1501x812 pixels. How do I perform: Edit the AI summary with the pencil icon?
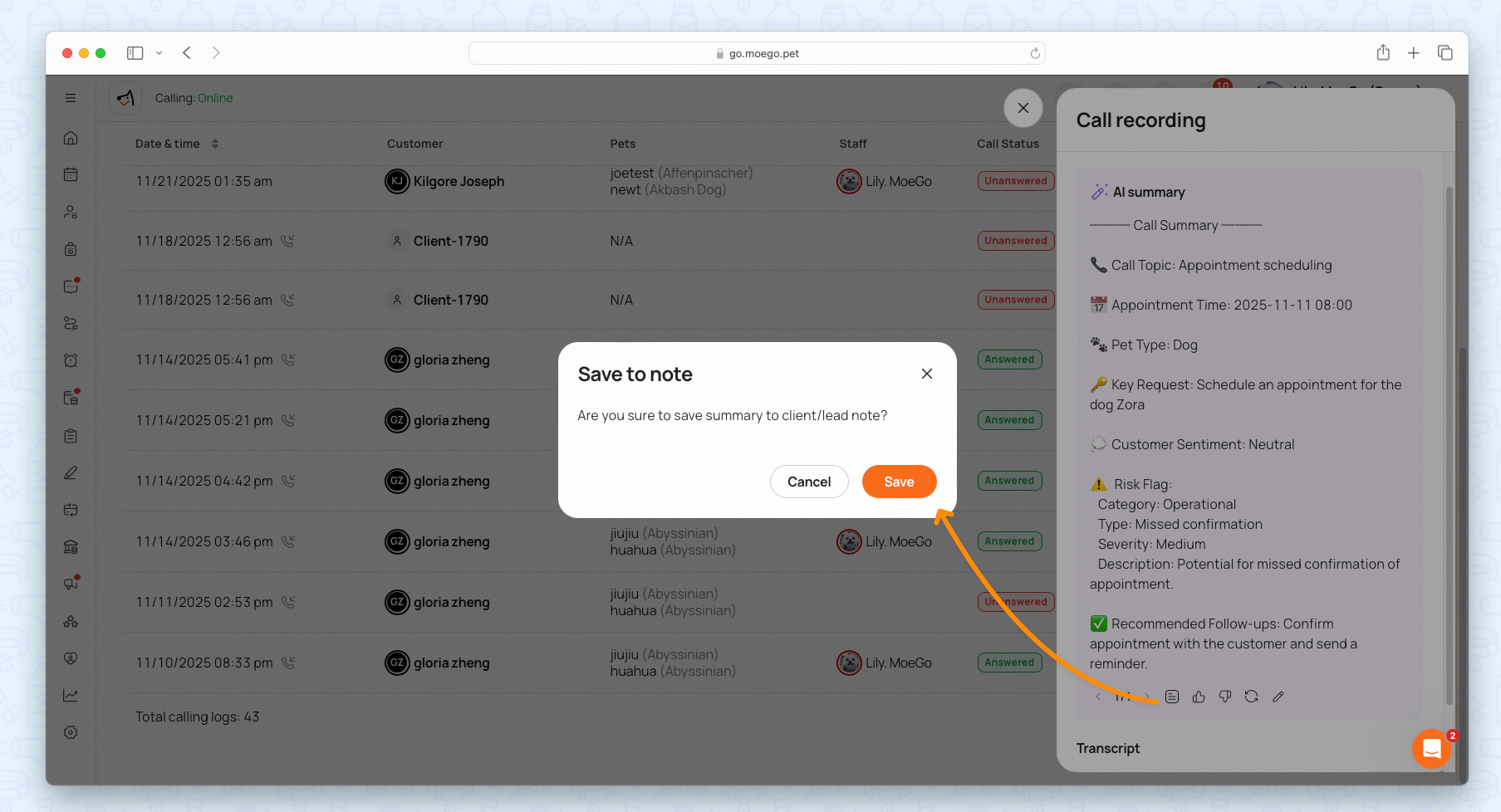pos(1278,697)
